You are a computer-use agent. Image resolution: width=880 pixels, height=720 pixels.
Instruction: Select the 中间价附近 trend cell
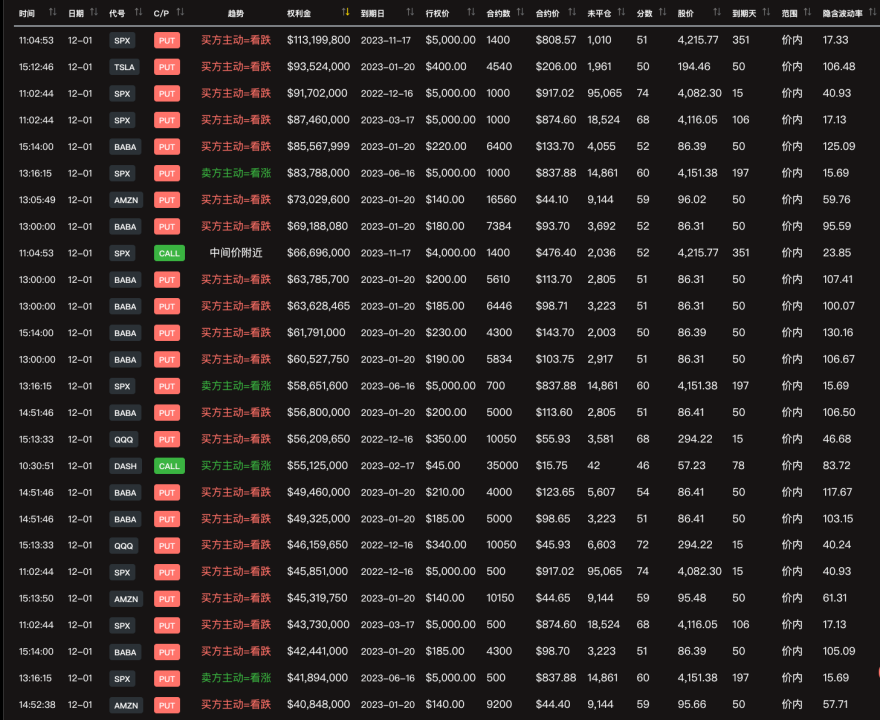236,253
